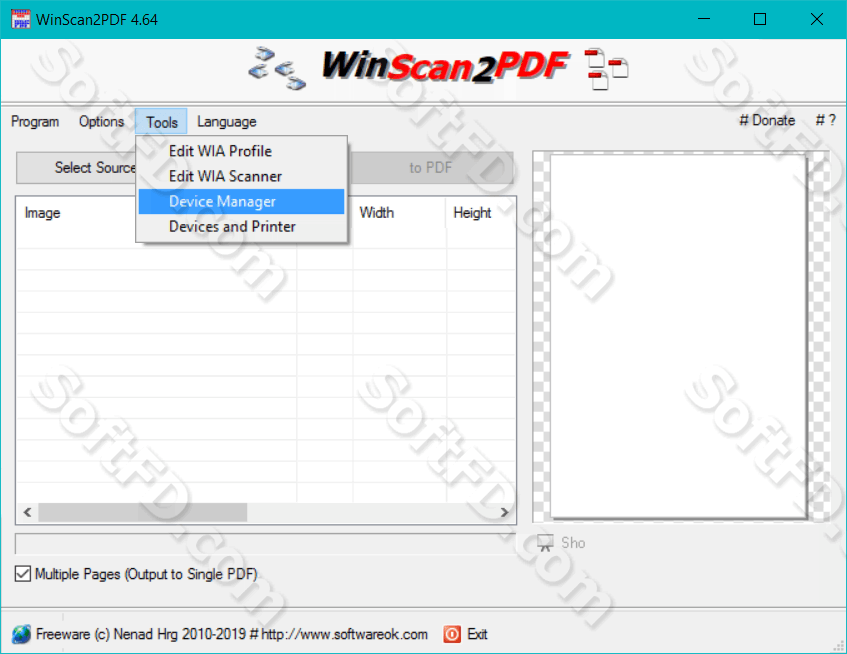
Task: Launch Device Manager from Tools menu
Action: 241,201
